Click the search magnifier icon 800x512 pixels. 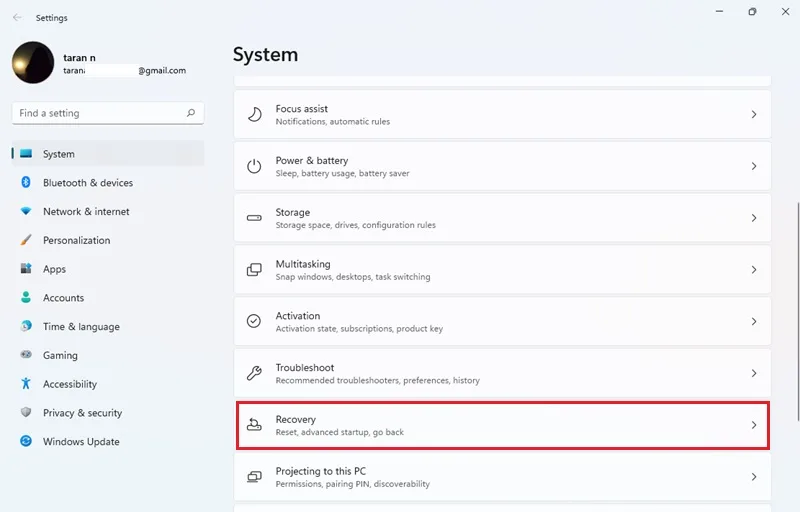(x=191, y=113)
